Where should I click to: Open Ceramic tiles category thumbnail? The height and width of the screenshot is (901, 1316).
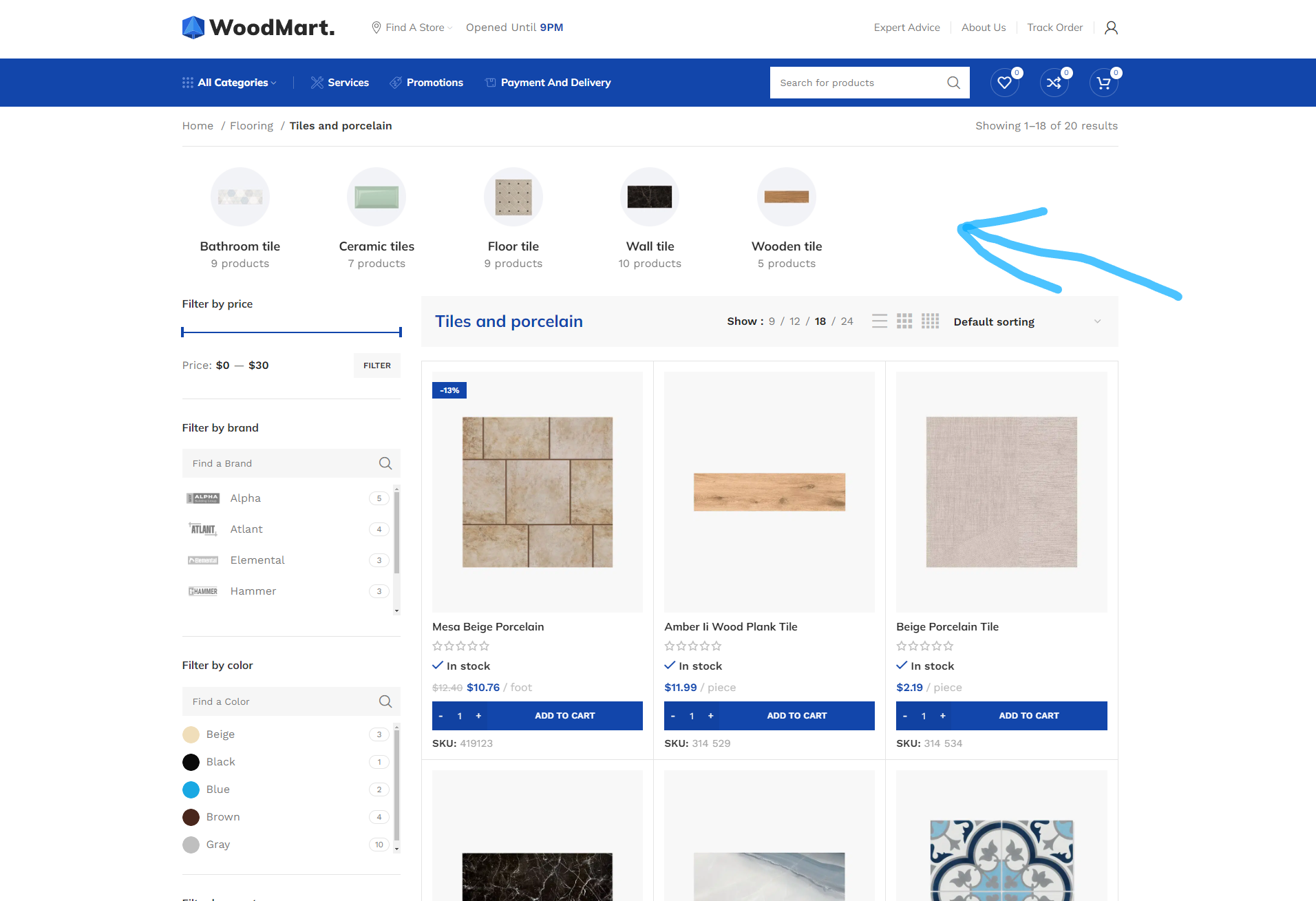click(376, 197)
